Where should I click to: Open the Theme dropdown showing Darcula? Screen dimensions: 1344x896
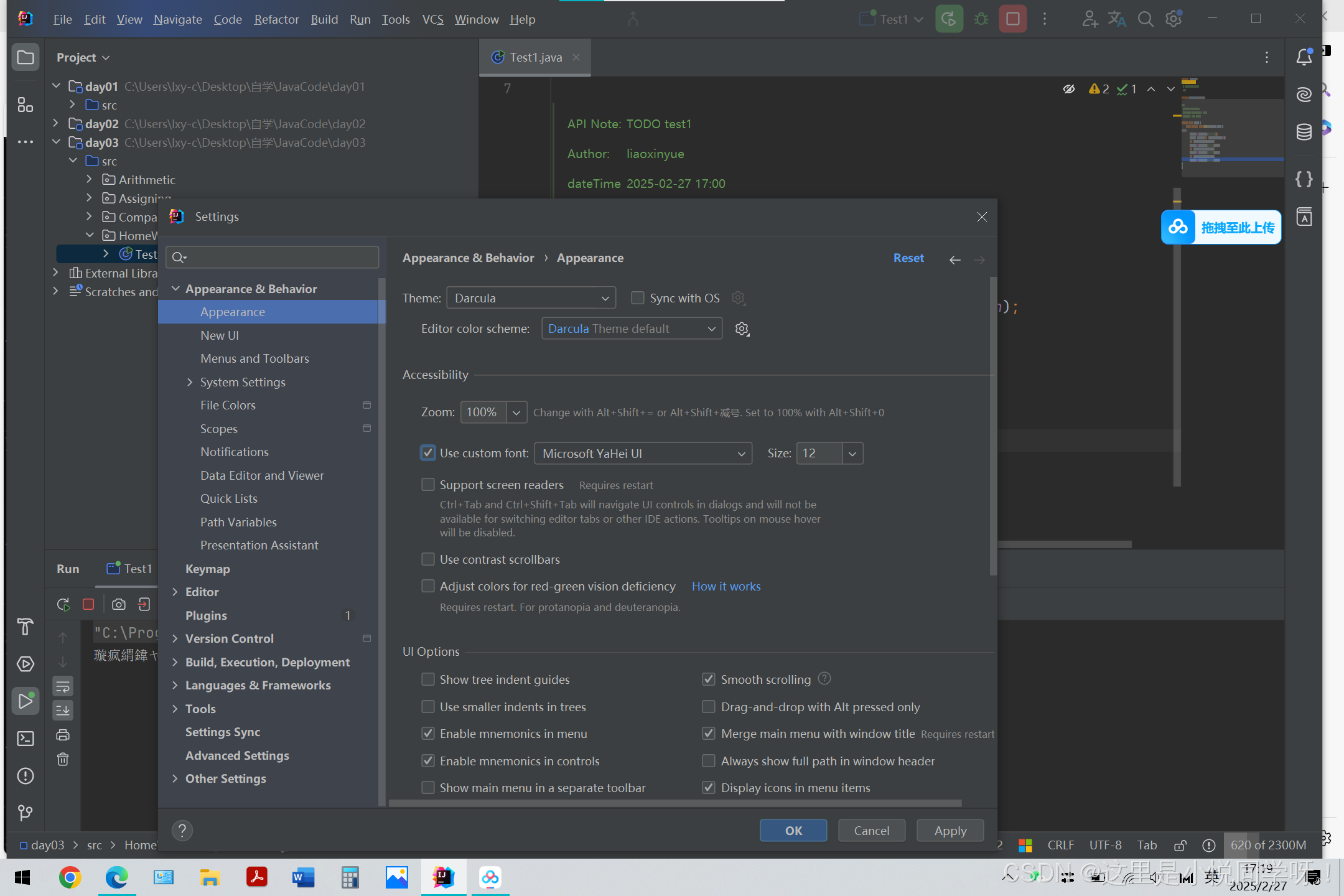(531, 298)
